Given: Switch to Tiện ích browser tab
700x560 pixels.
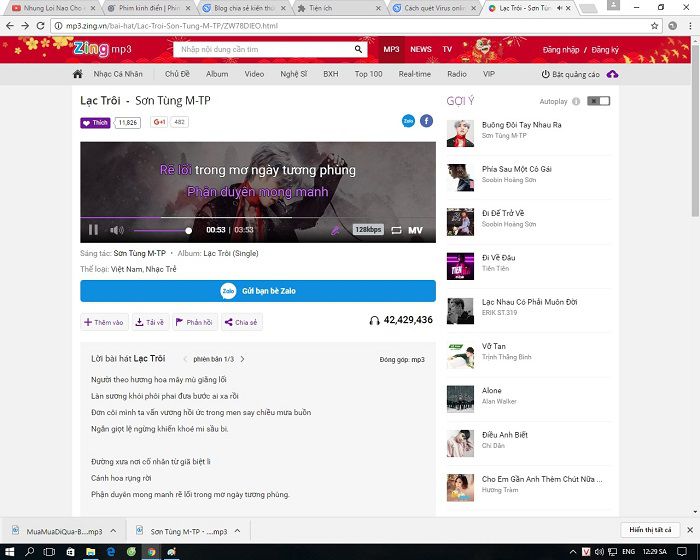Looking at the screenshot, I should click(x=339, y=8).
